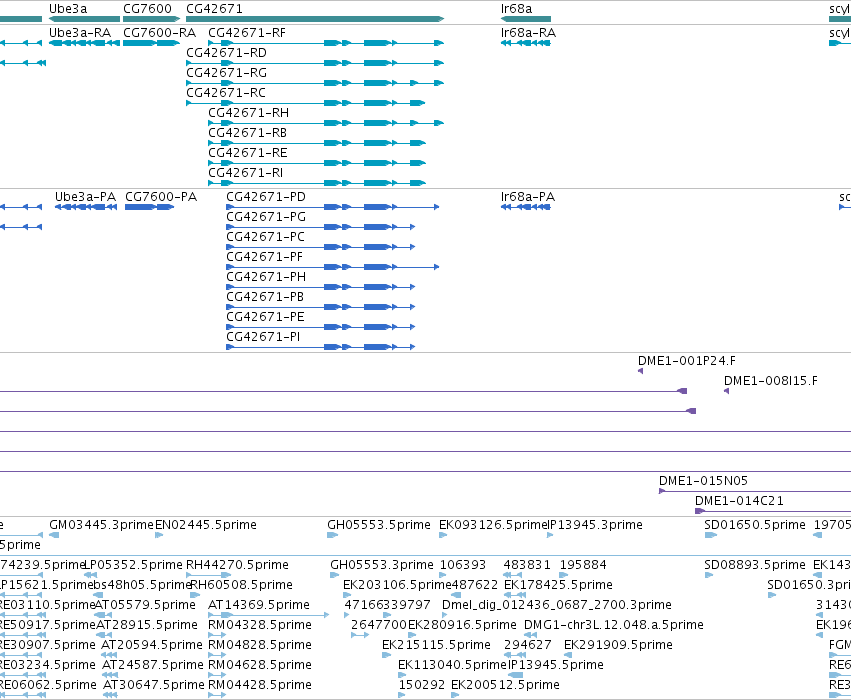This screenshot has height=700, width=851.
Task: Select the CG42671-PB protein label
Action: point(265,297)
